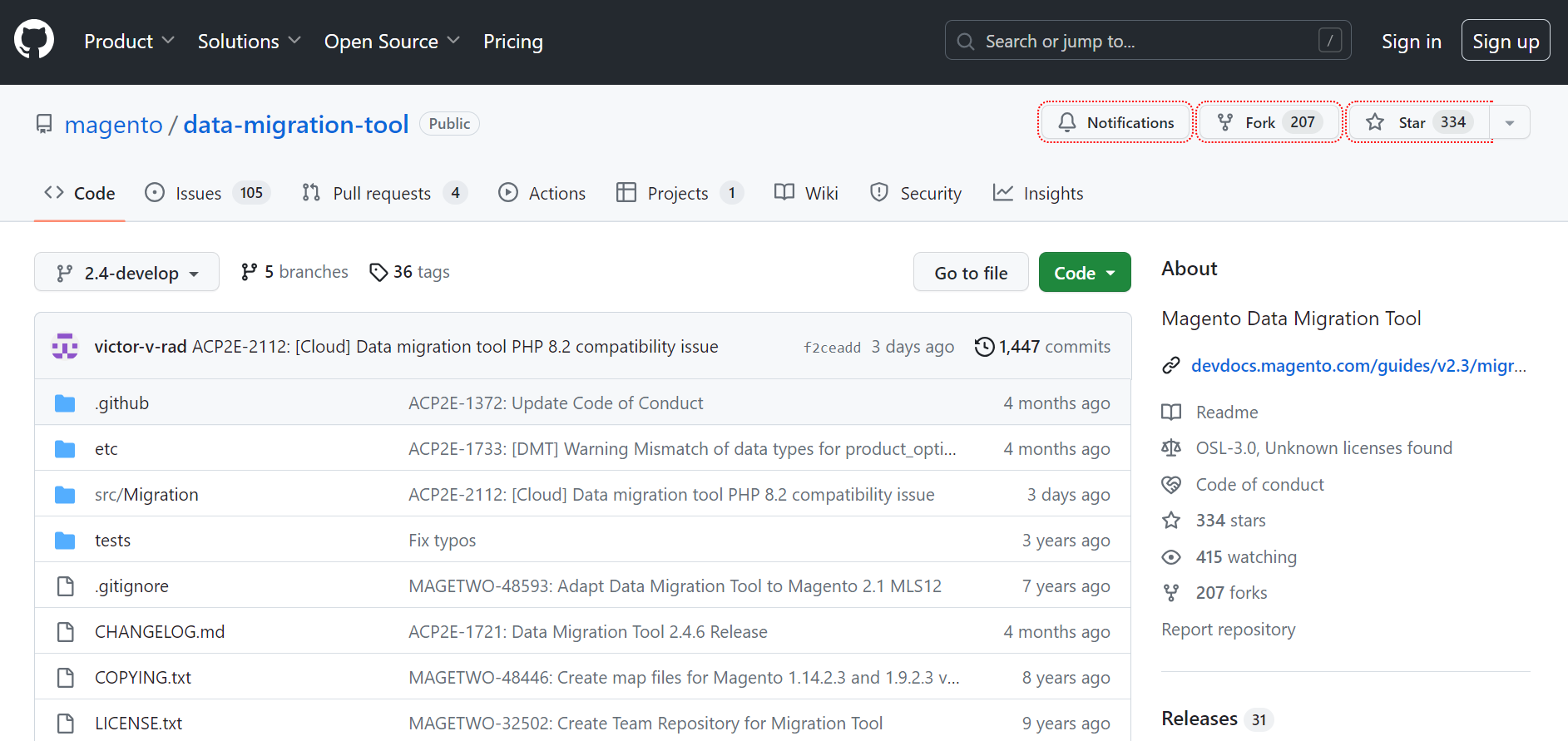1568x741 pixels.
Task: Open the magento owner link
Action: pos(114,124)
